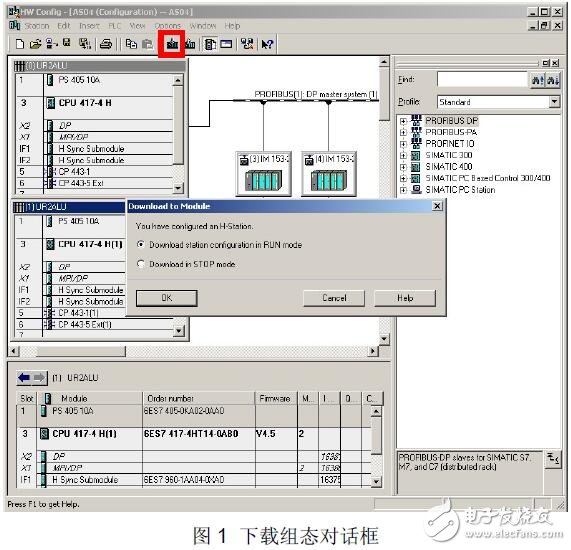
Task: Expand the PROFINET IO catalog node
Action: [x=403, y=144]
